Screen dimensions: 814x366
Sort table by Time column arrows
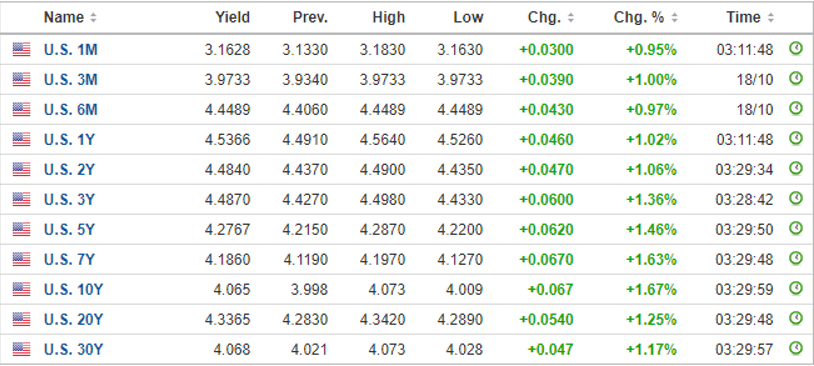[x=770, y=18]
